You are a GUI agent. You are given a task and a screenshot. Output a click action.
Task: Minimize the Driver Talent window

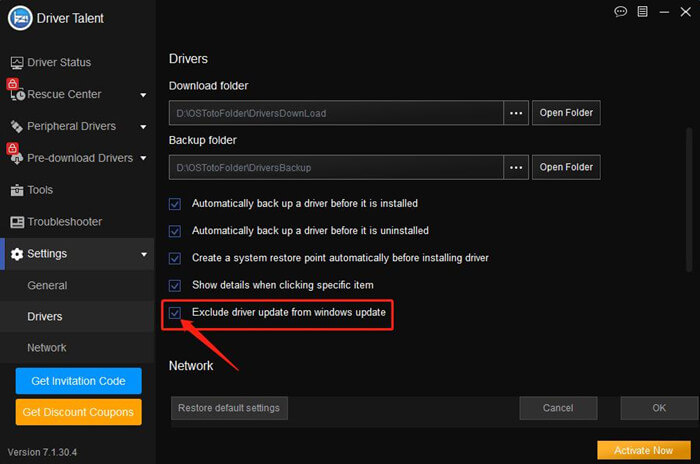pos(664,12)
